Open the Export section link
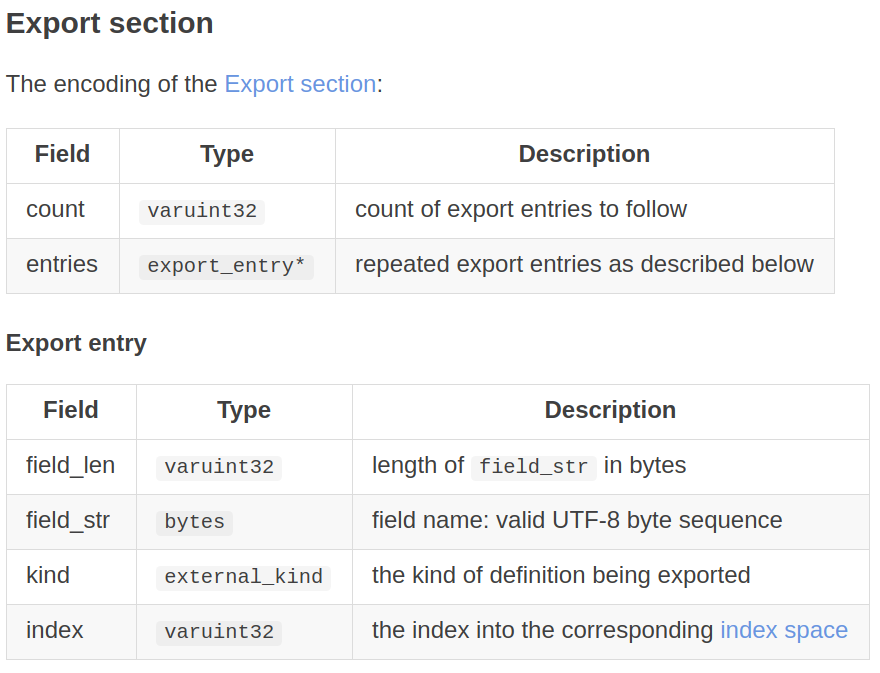 coord(300,84)
